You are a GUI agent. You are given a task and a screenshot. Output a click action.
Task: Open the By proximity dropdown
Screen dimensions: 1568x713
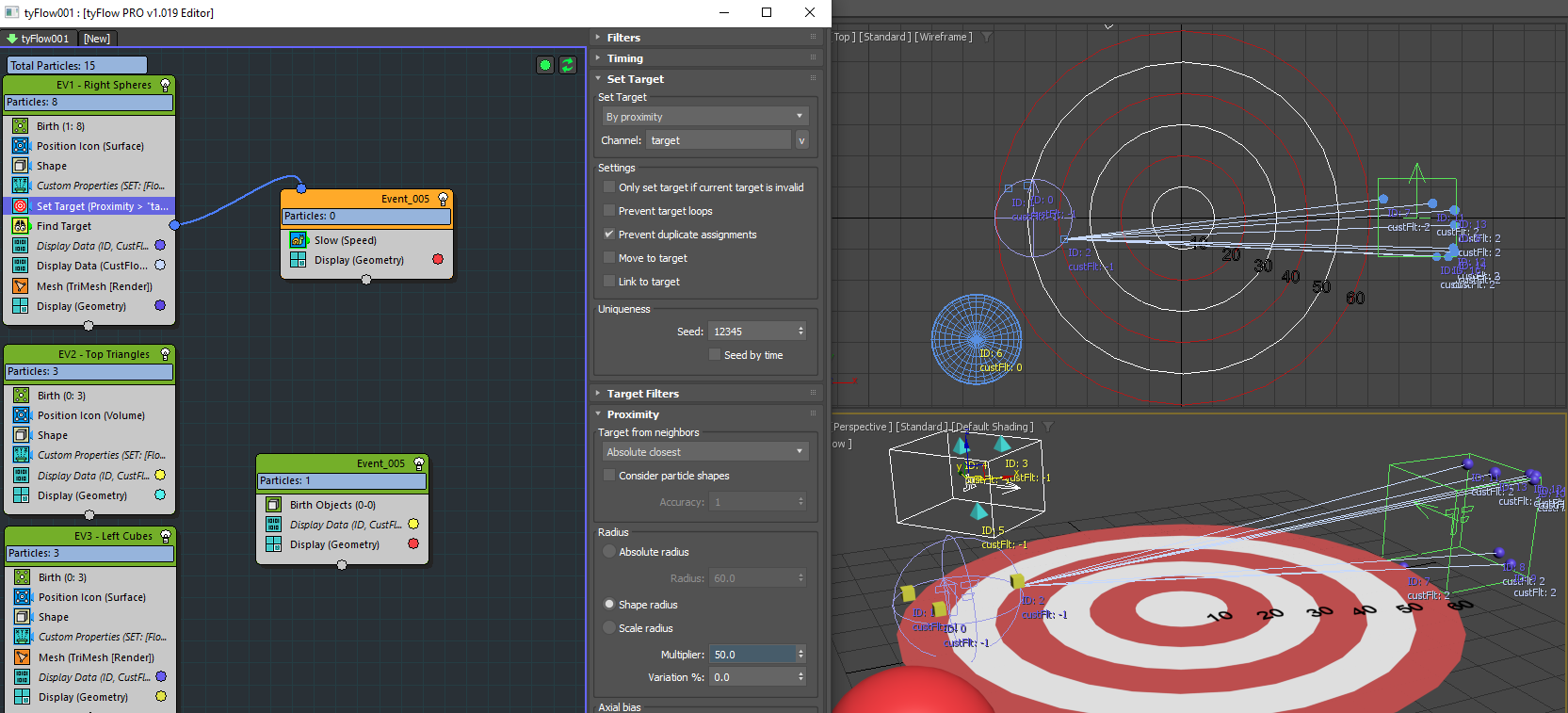point(705,117)
